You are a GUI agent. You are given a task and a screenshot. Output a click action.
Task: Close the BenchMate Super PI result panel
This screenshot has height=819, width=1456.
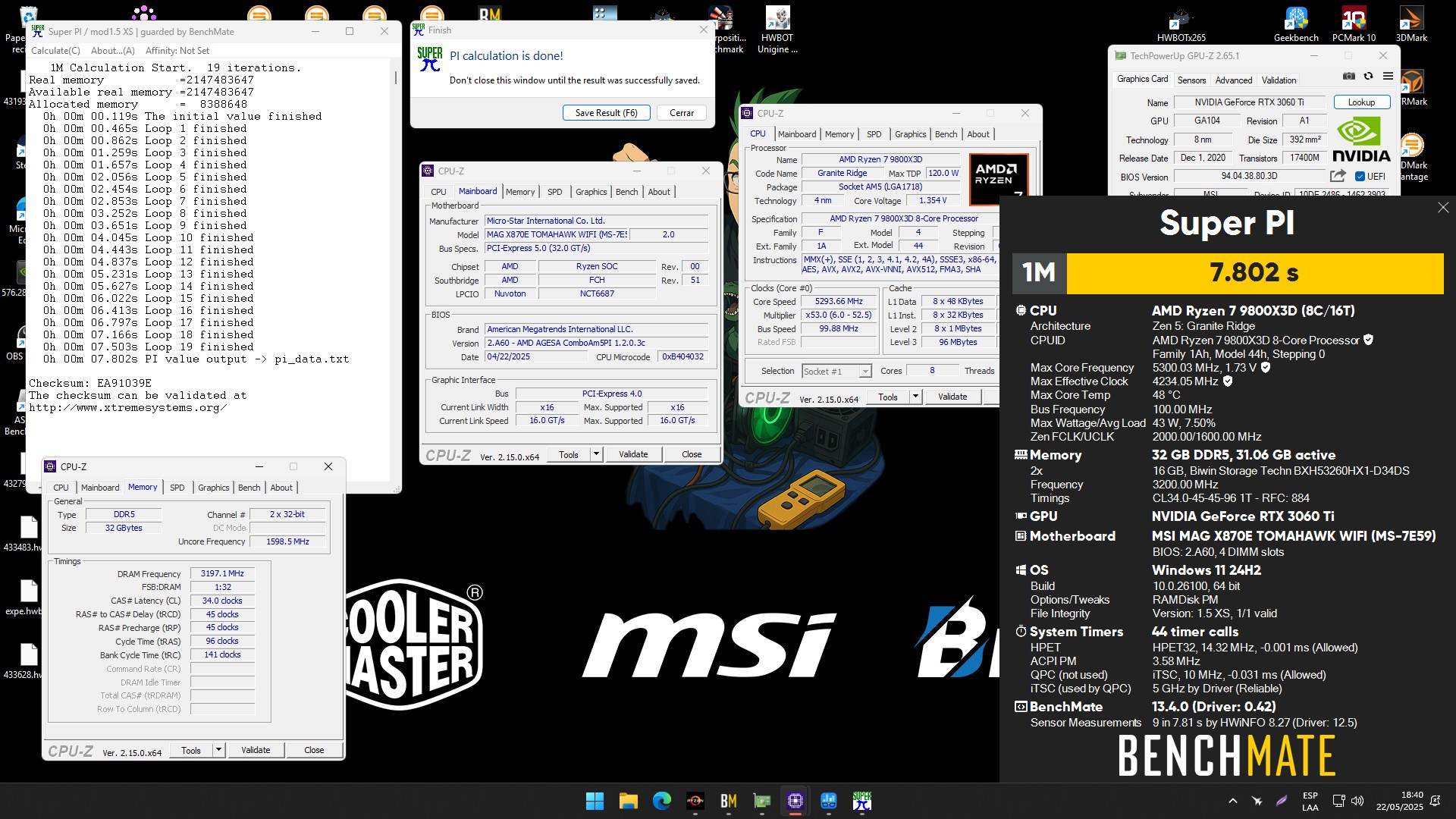click(x=1442, y=208)
